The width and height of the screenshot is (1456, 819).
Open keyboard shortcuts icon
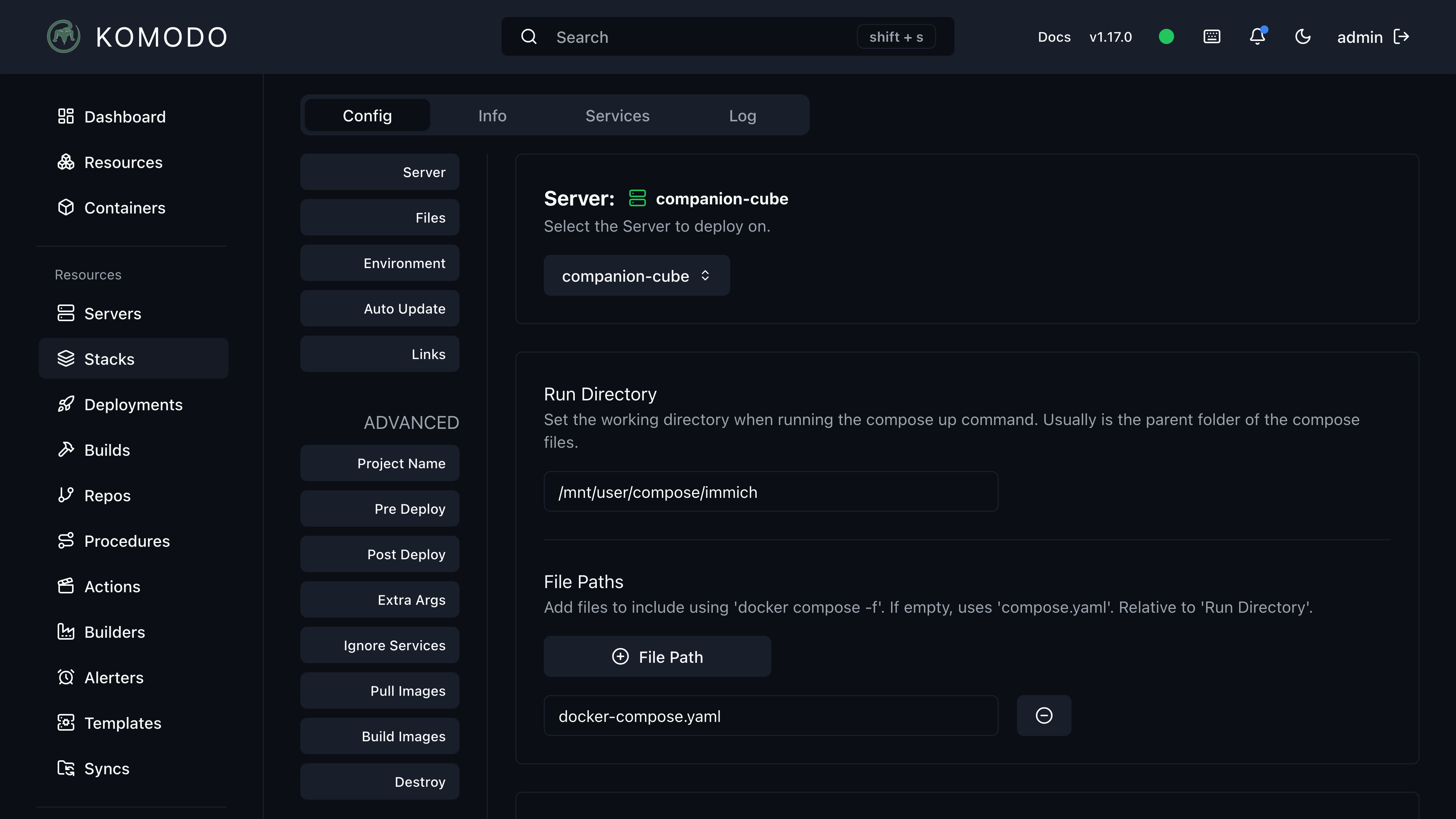(x=1212, y=37)
